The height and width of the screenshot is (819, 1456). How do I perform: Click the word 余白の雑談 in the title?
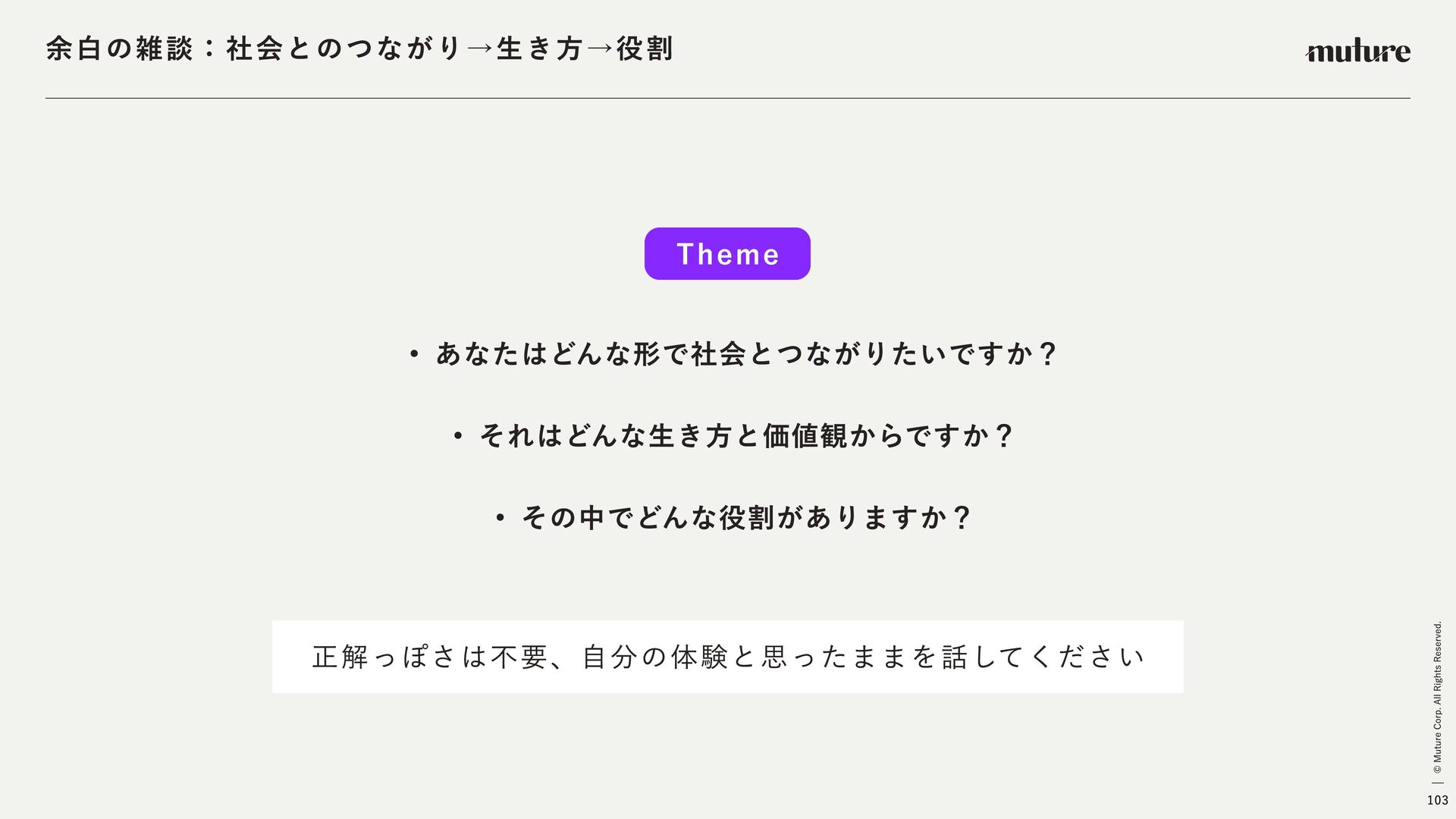tap(120, 49)
